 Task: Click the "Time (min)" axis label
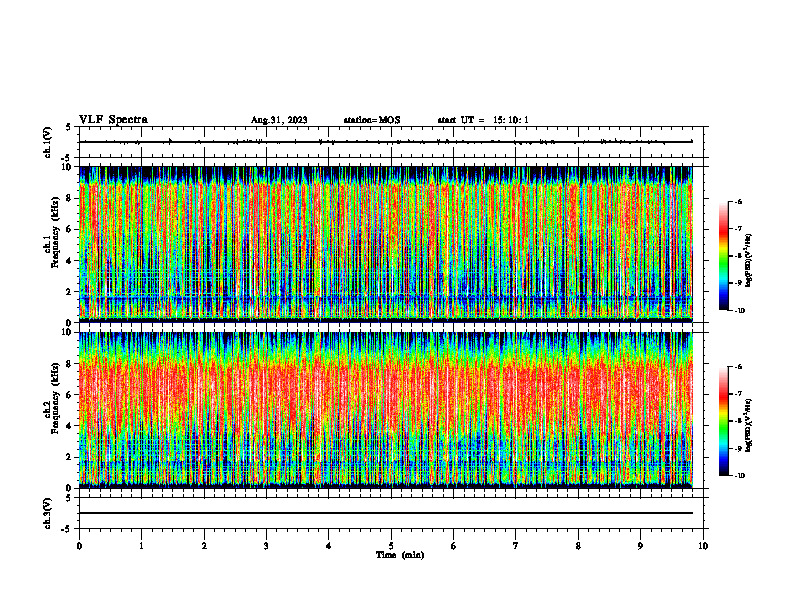point(400,555)
